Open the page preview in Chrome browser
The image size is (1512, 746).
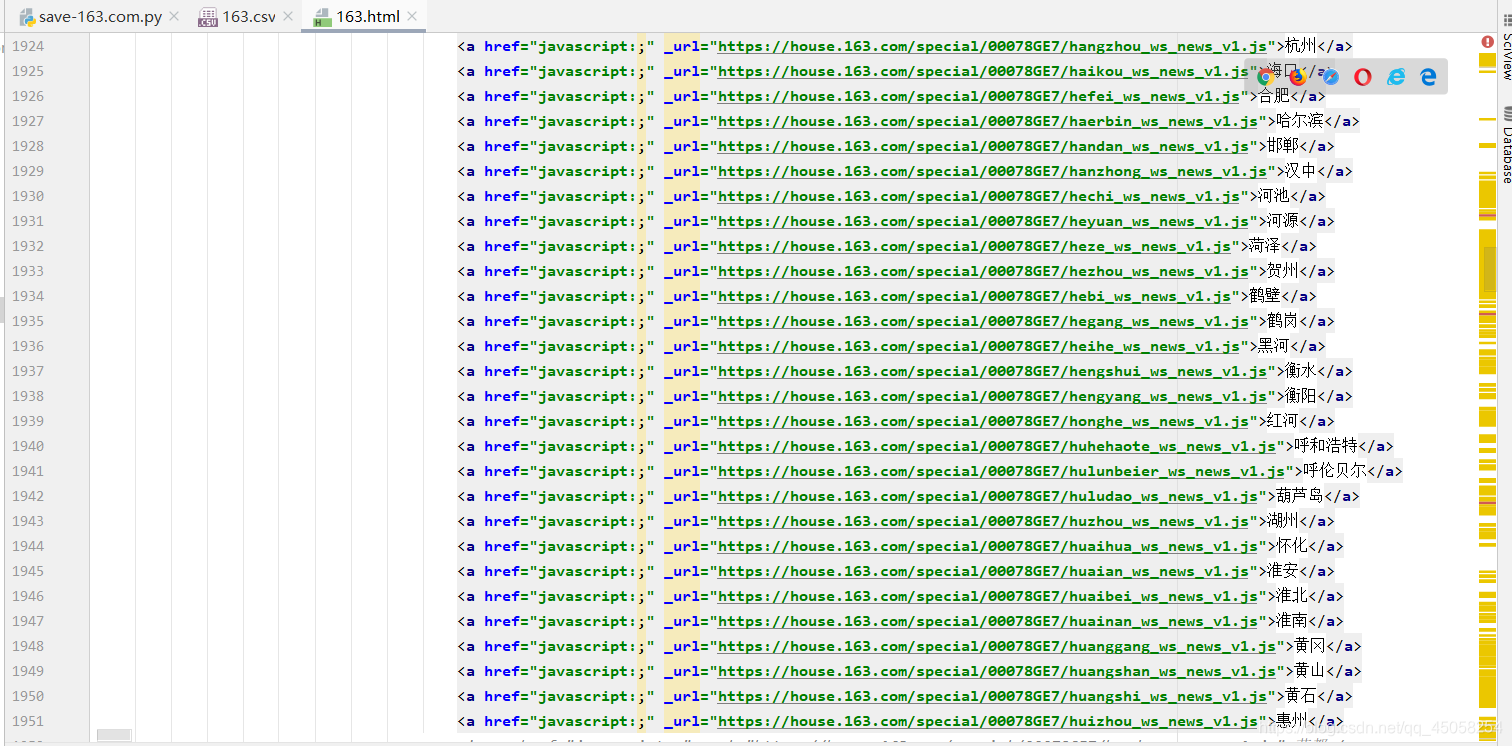click(x=1265, y=76)
